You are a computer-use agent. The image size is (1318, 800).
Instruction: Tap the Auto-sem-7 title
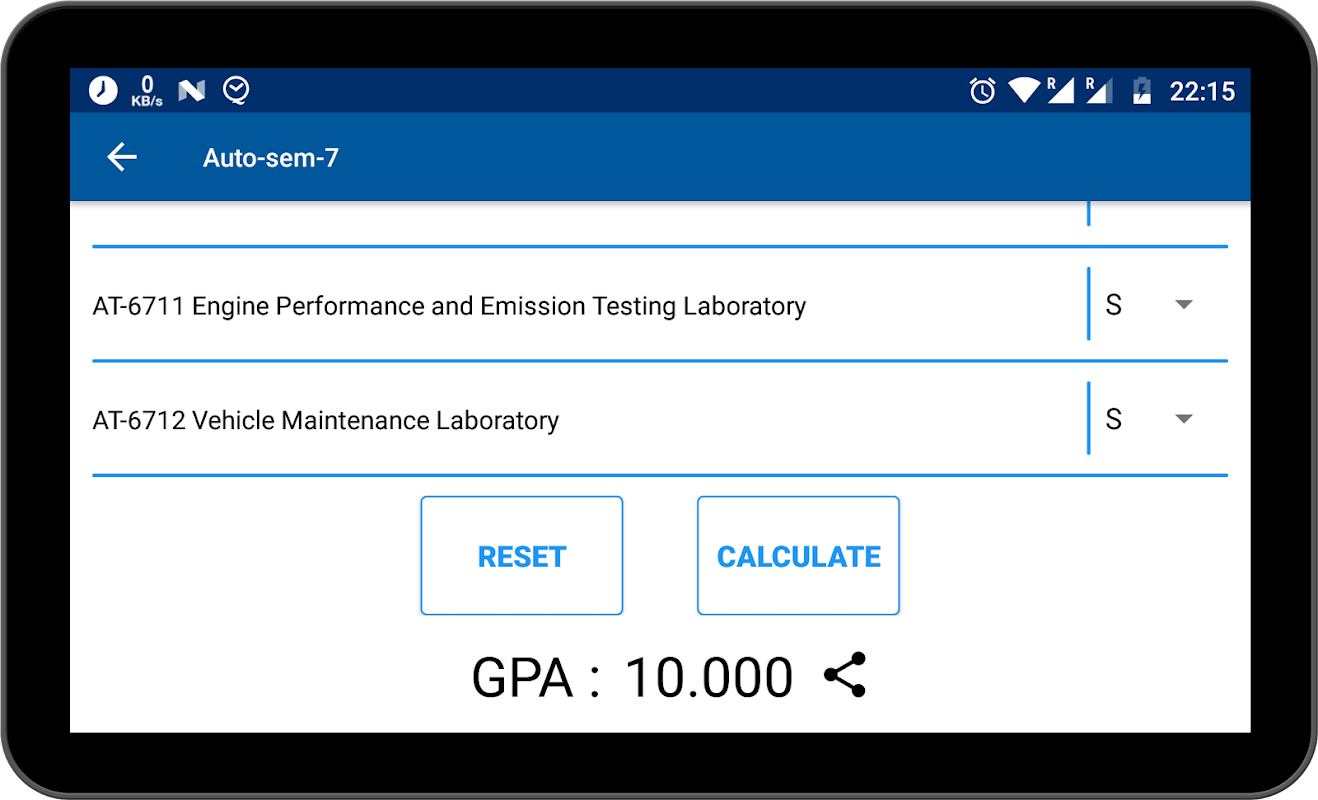(x=271, y=158)
